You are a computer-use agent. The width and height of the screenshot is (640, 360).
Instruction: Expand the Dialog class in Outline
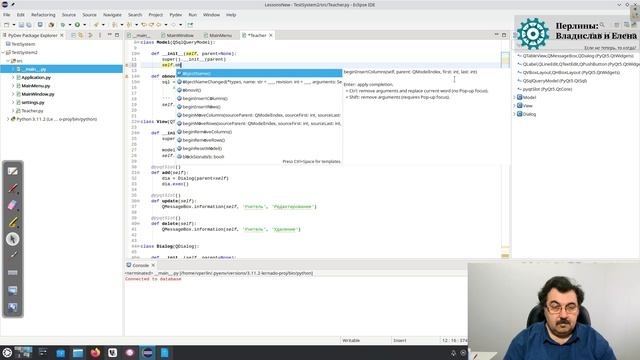tap(514, 114)
